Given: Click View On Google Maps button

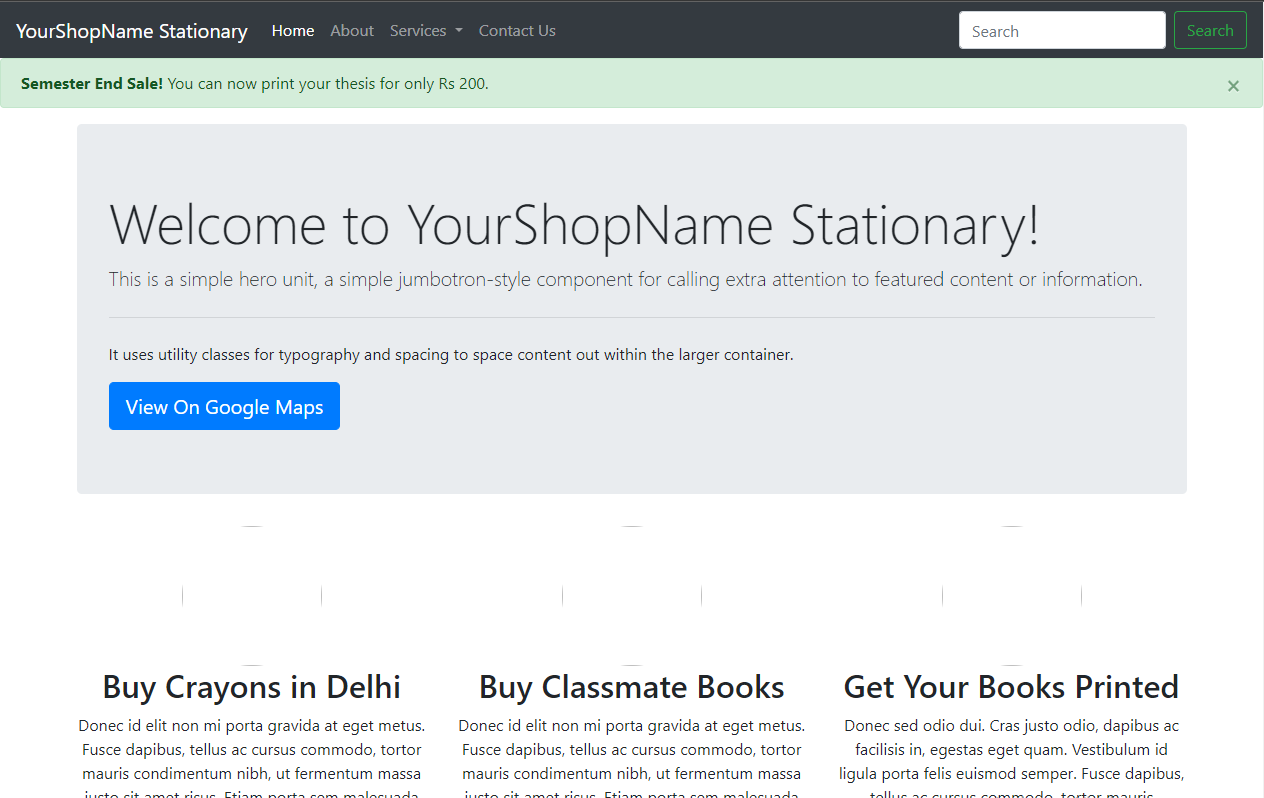Looking at the screenshot, I should click(x=224, y=406).
